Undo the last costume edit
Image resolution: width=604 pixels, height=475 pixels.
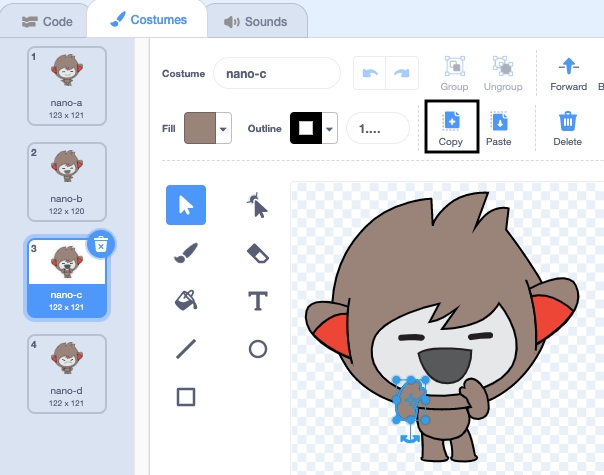[368, 75]
